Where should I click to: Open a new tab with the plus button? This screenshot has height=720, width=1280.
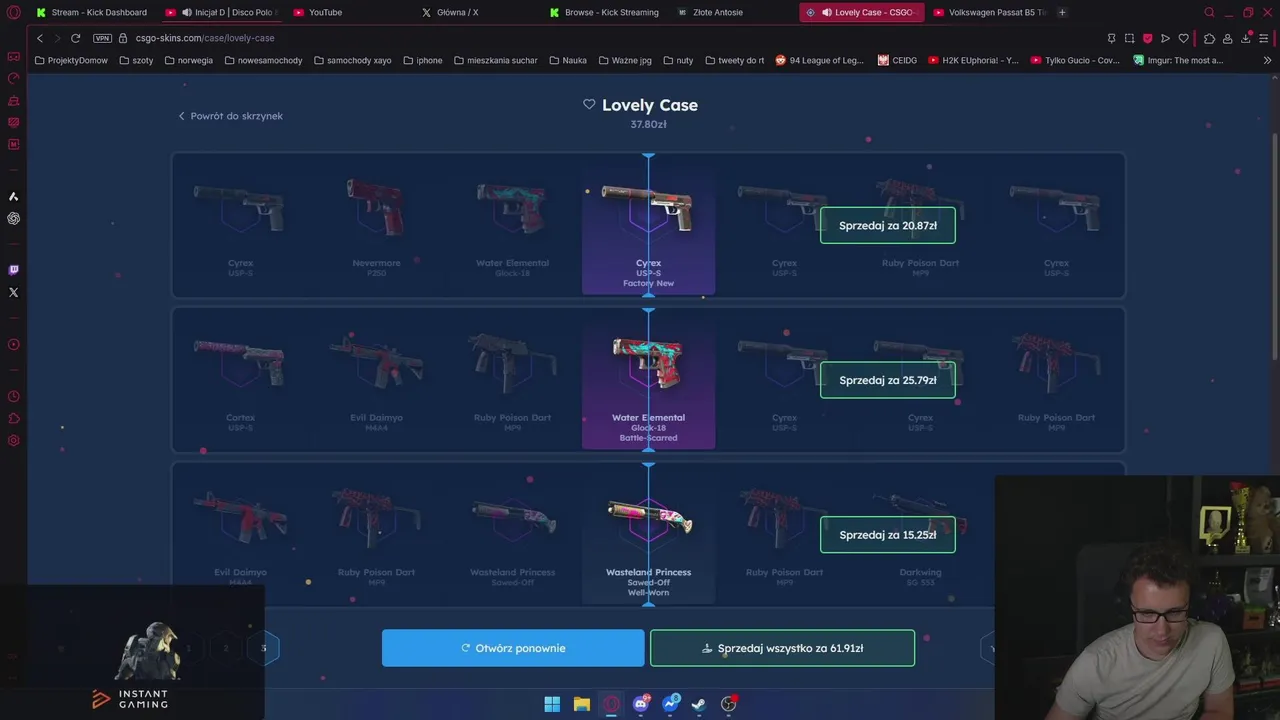coord(1062,12)
